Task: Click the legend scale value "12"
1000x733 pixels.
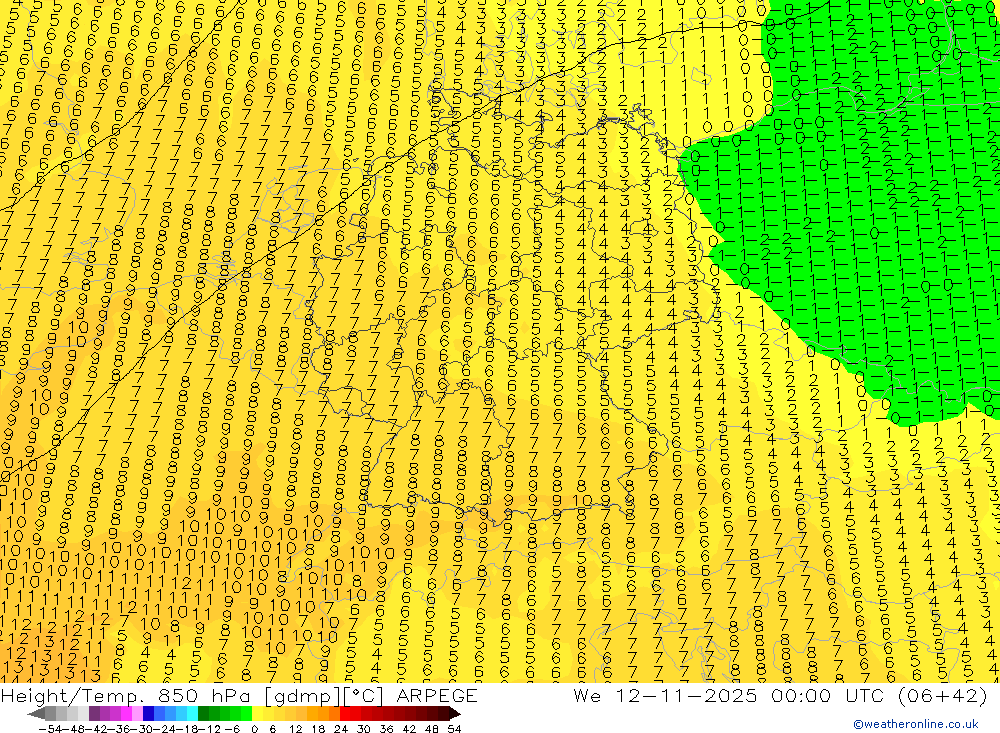Action: (x=296, y=729)
